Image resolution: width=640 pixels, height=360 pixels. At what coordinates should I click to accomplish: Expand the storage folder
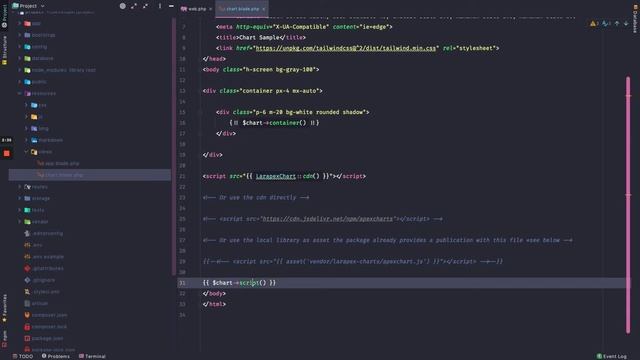20,198
